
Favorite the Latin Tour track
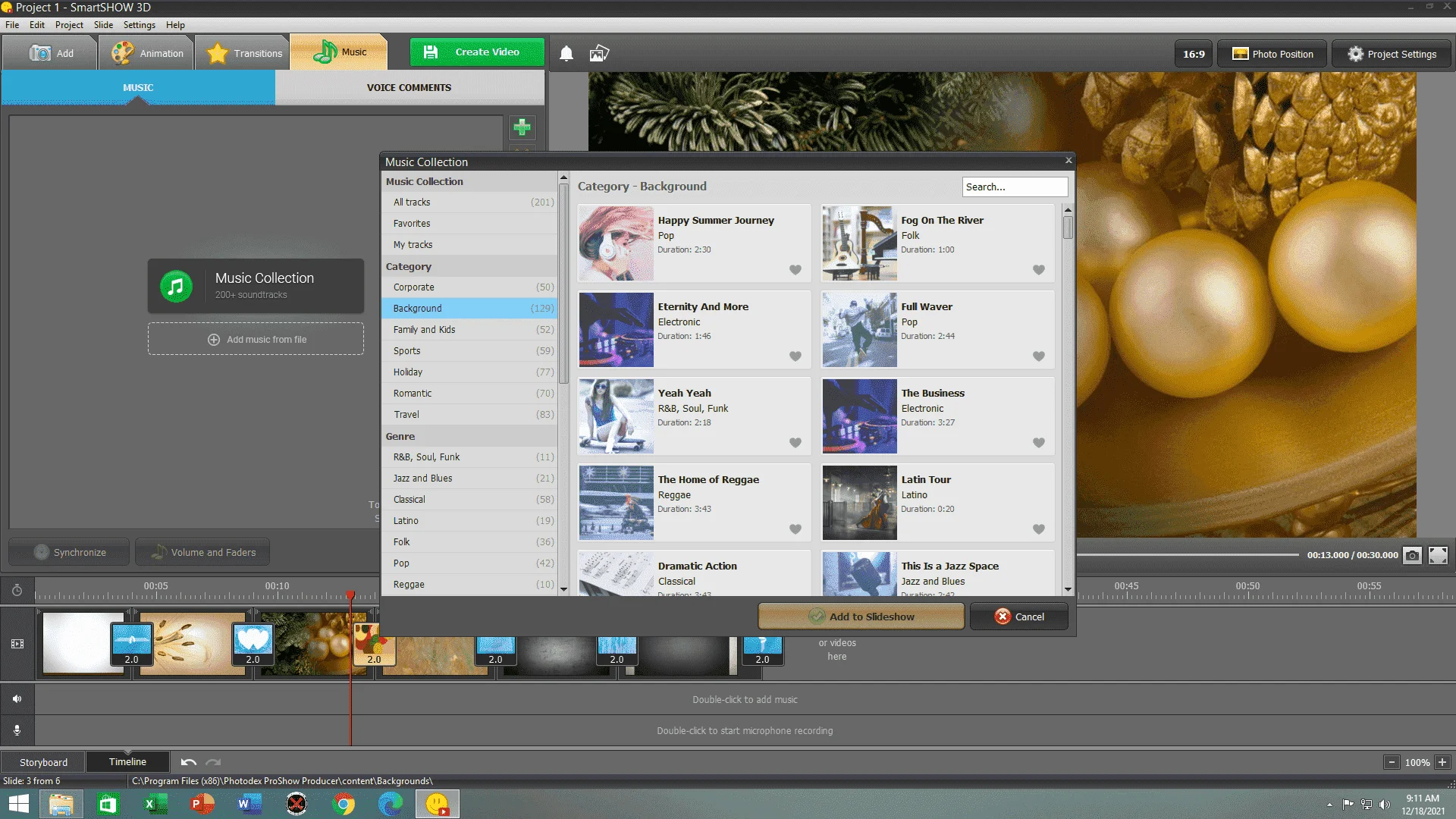click(1038, 529)
